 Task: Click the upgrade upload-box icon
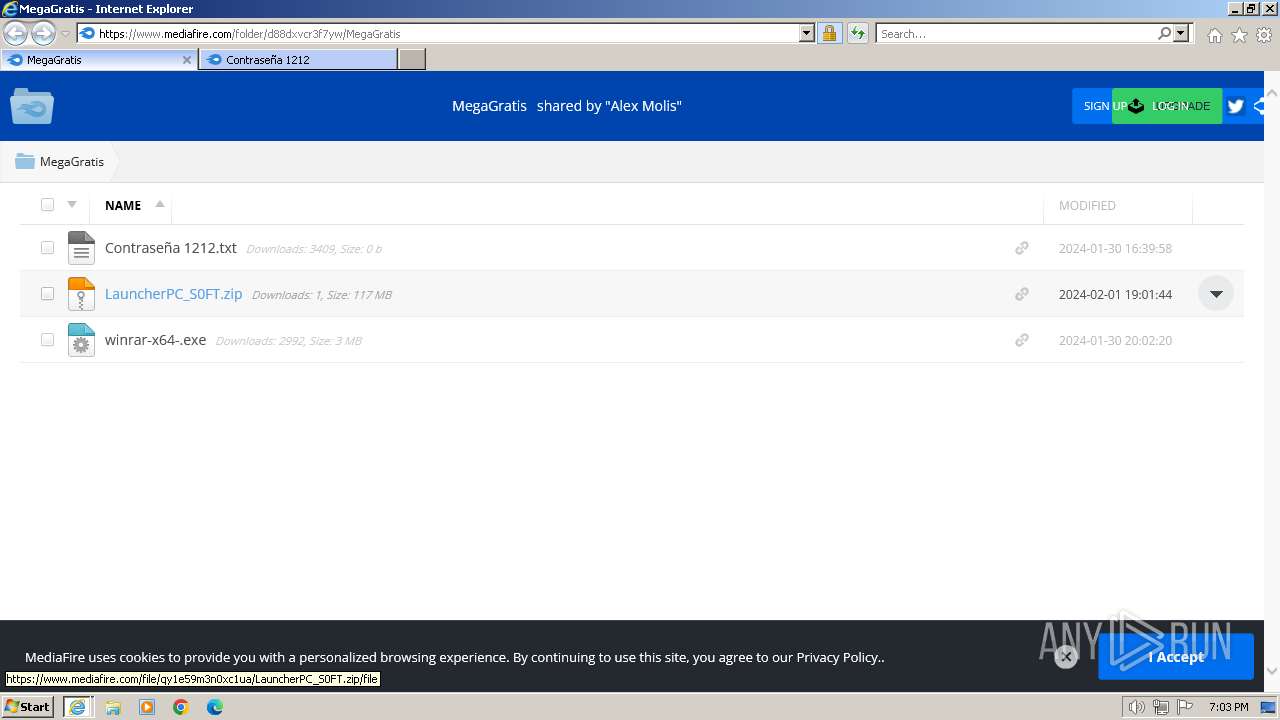[x=1136, y=106]
